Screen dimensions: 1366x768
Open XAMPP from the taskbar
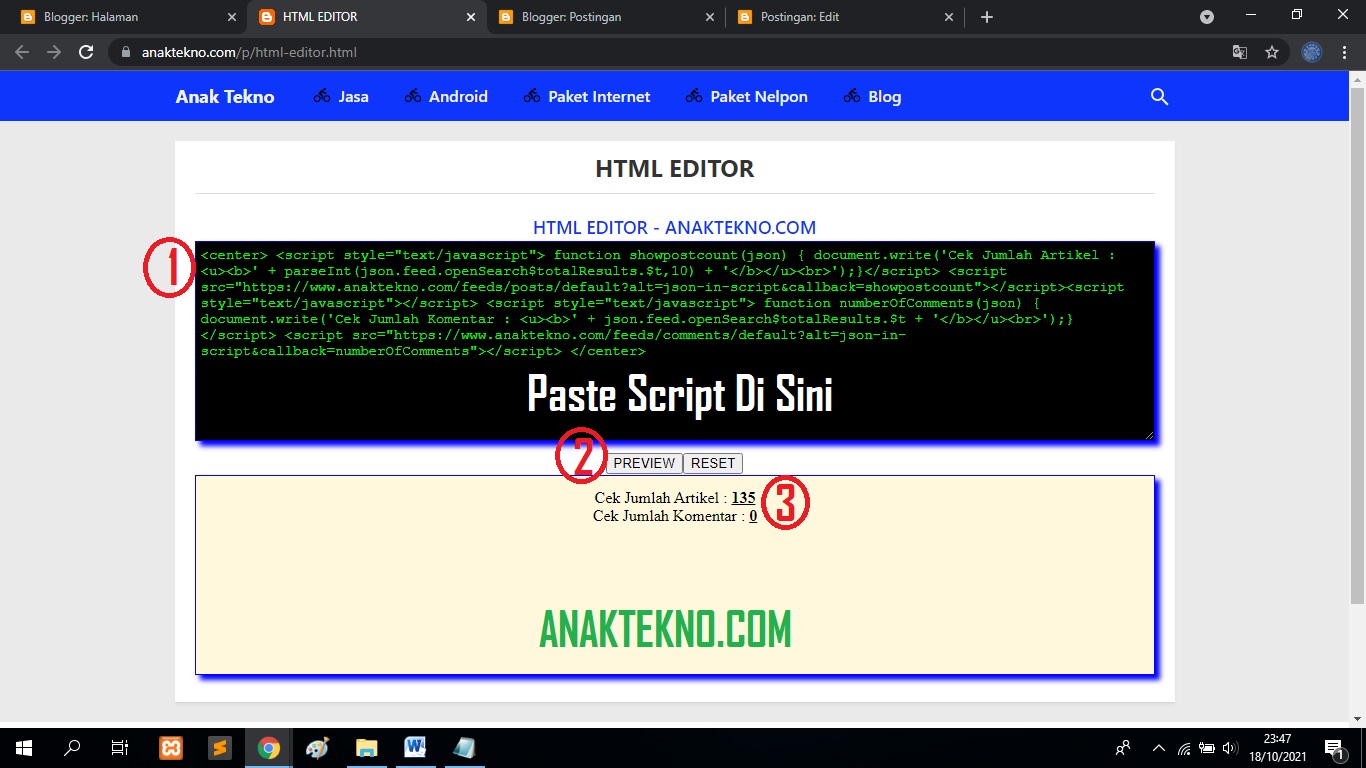(171, 748)
